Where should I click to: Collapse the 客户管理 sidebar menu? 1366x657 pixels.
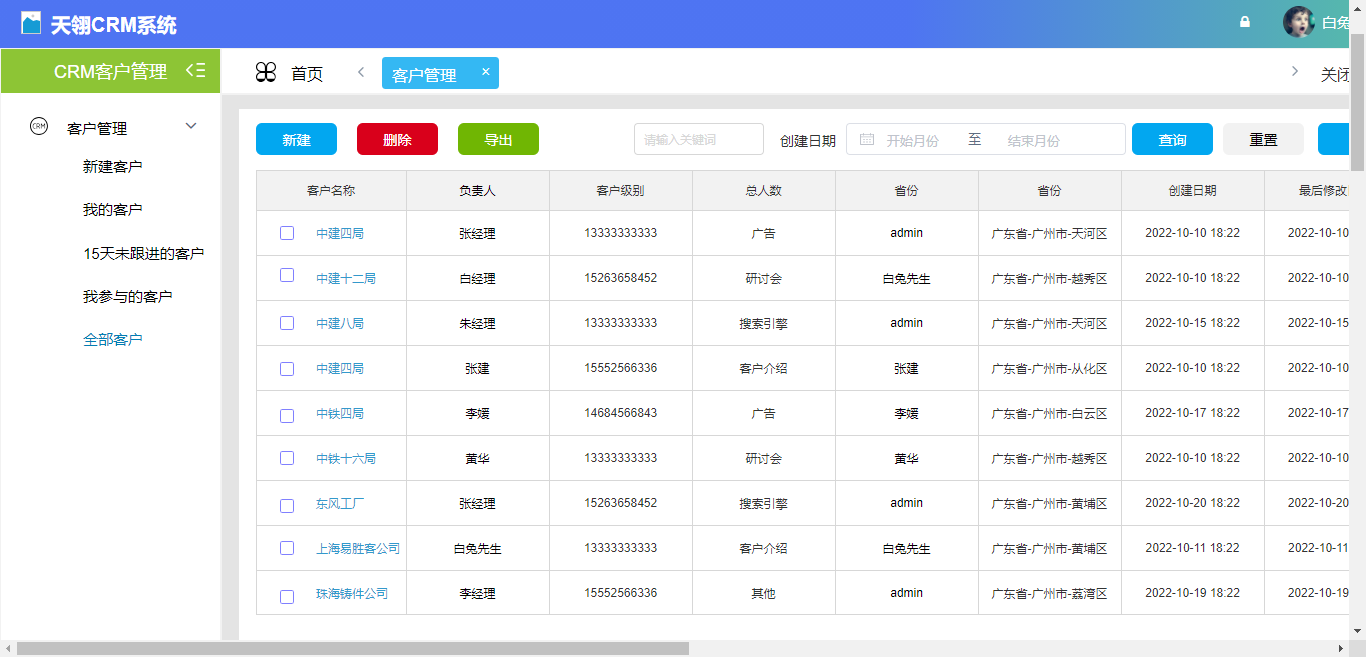pyautogui.click(x=190, y=126)
